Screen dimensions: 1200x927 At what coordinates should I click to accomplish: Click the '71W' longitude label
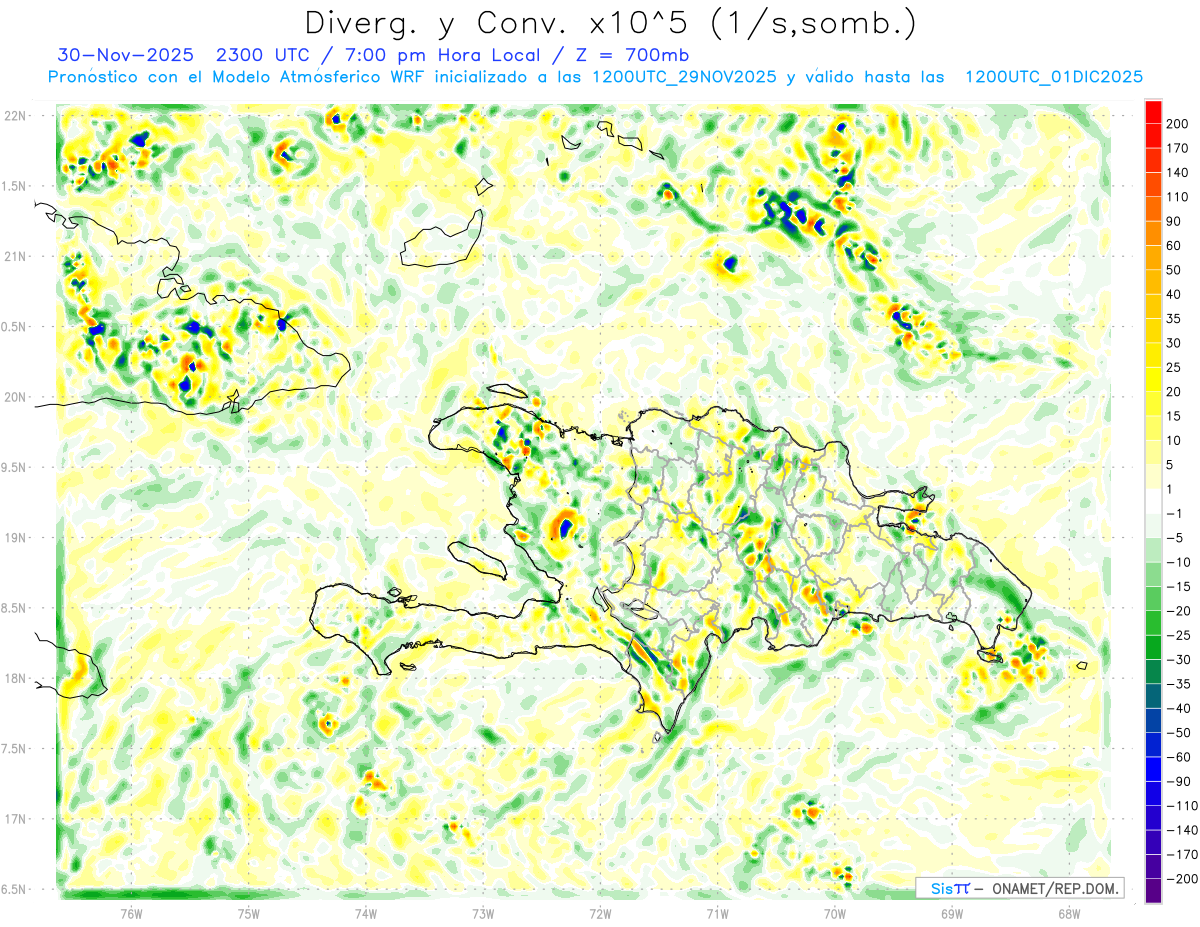tap(717, 912)
